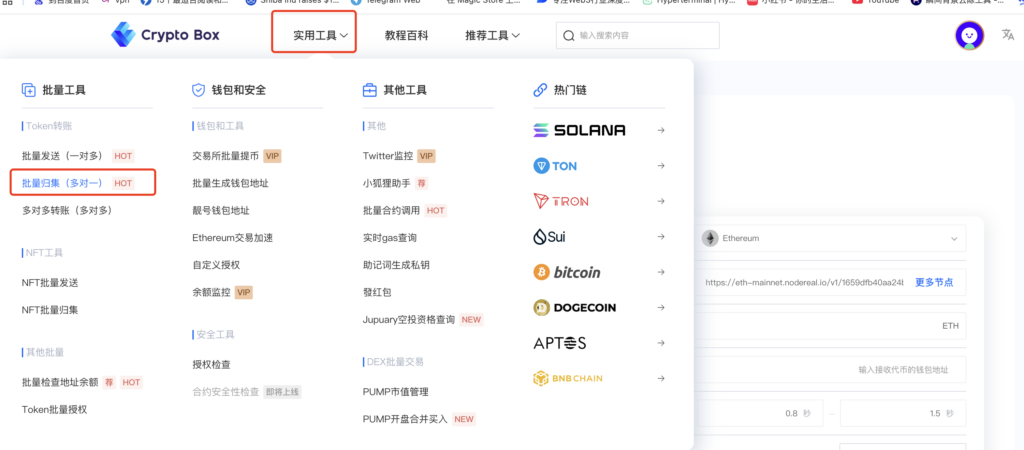Open 实时gas查询 tool
1024x450 pixels.
click(389, 238)
